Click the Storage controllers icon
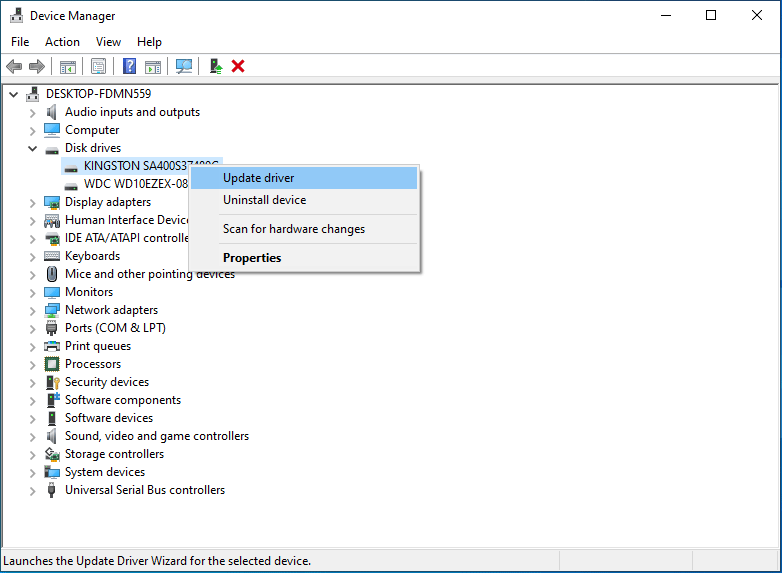This screenshot has width=782, height=573. pyautogui.click(x=52, y=454)
